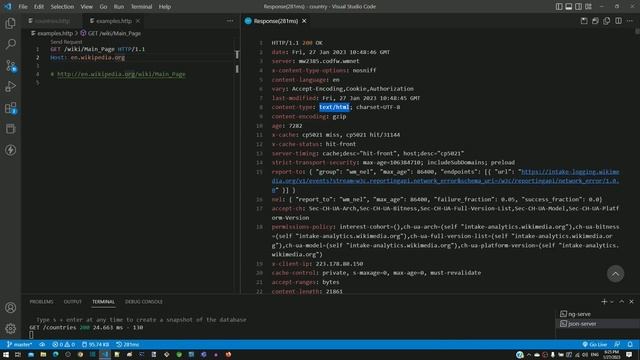The height and width of the screenshot is (360, 640).
Task: Open the Extensions view in activity bar
Action: click(11, 108)
